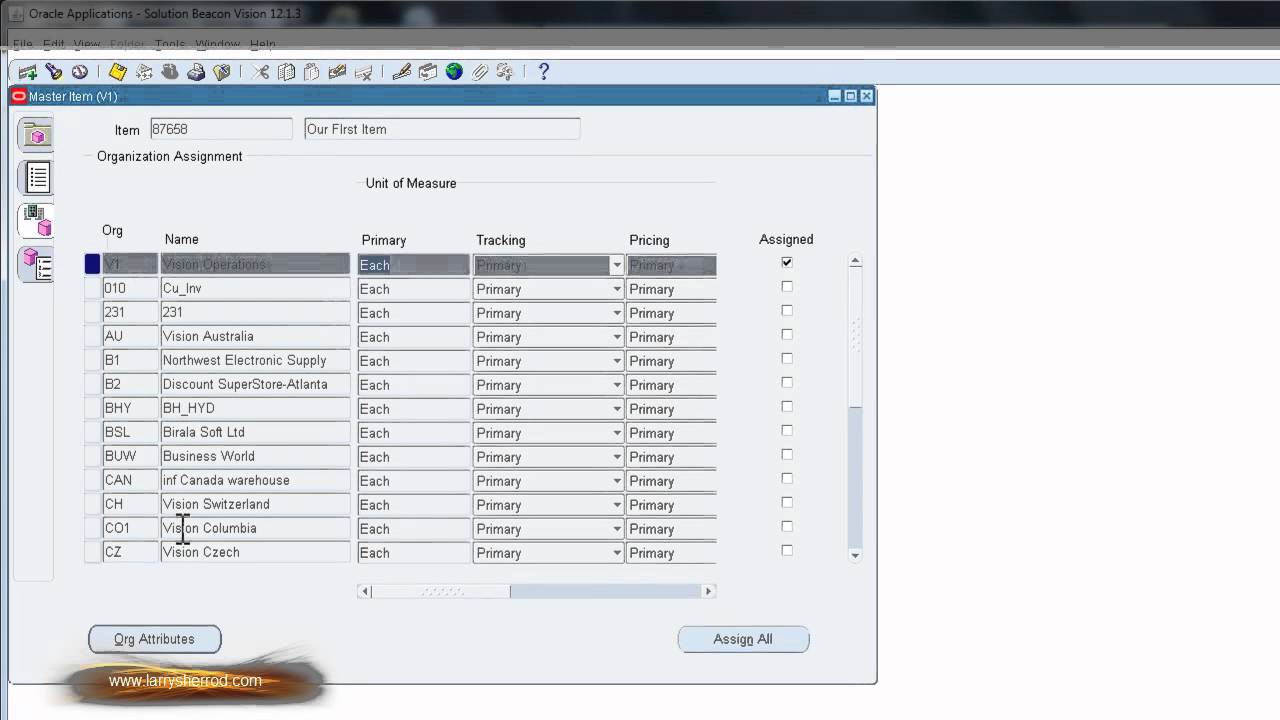Click the vertical scrollbar down arrow
This screenshot has width=1280, height=720.
855,555
